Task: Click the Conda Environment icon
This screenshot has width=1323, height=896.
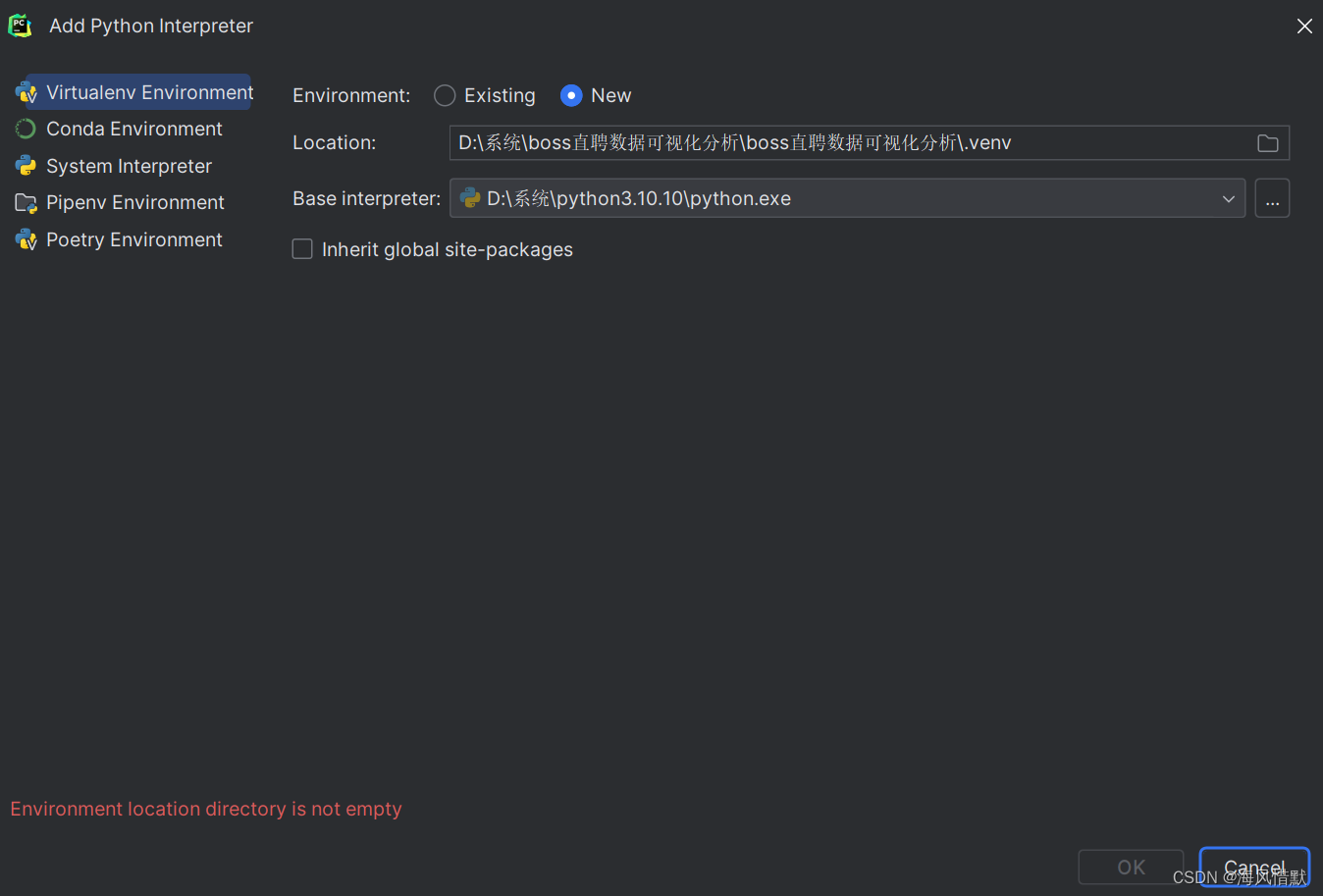Action: tap(25, 129)
